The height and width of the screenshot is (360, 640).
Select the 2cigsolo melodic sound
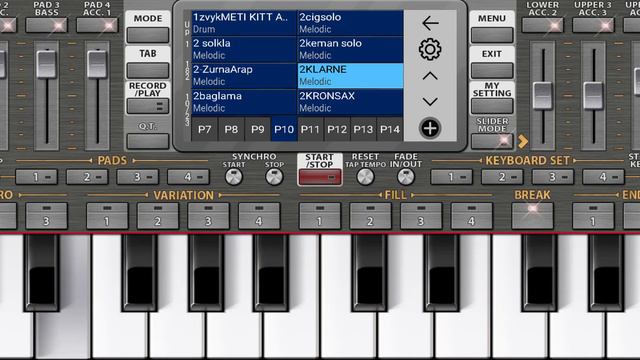tap(351, 23)
